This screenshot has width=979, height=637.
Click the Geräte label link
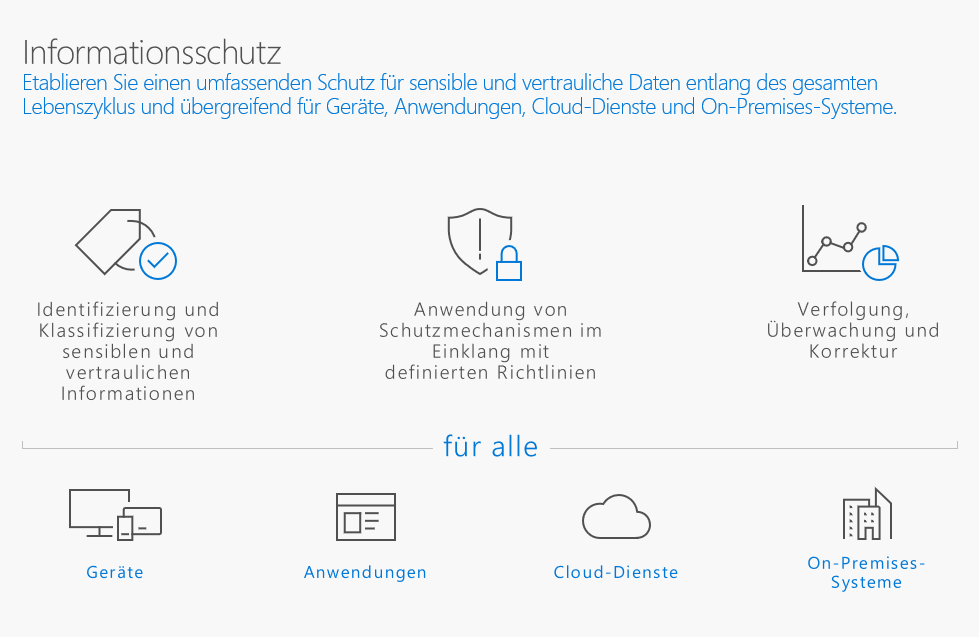(114, 572)
